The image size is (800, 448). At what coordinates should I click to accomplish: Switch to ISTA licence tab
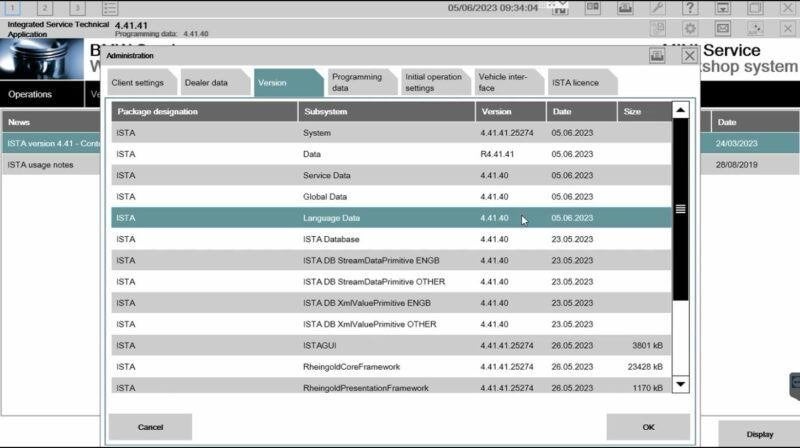(583, 83)
